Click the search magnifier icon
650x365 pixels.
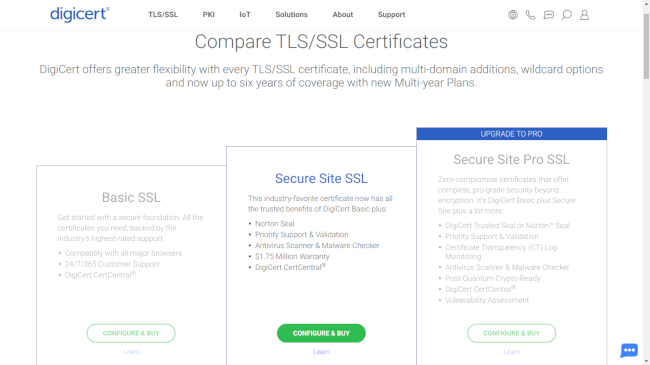(x=566, y=15)
